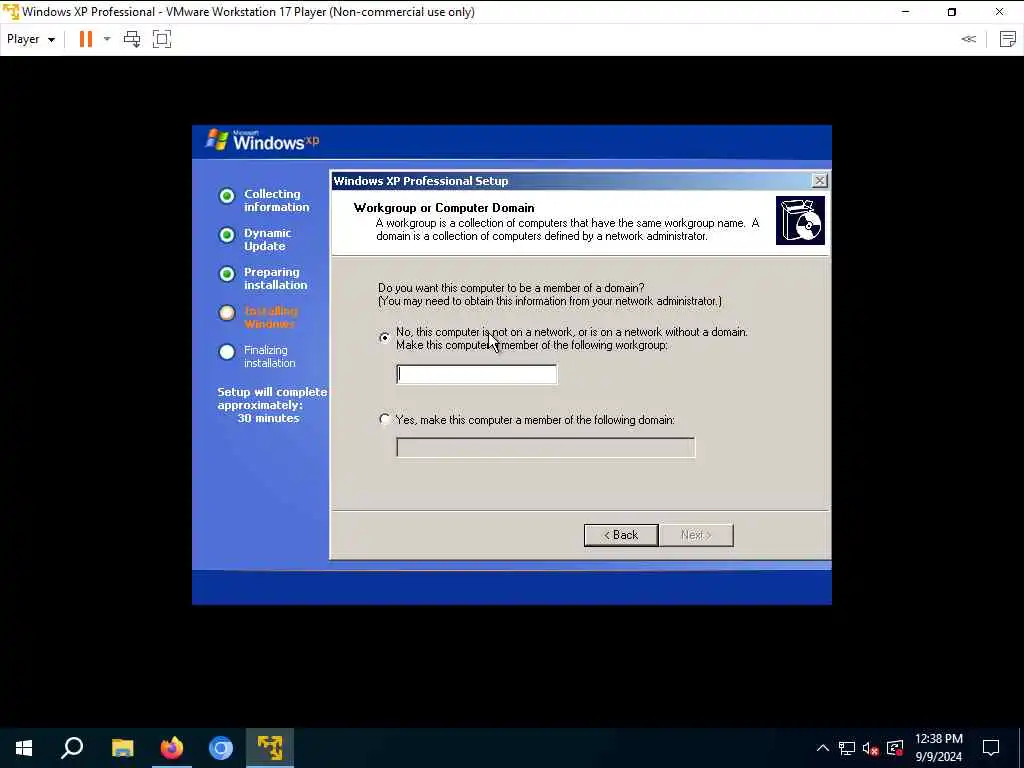The image size is (1024, 768).
Task: Focus the workgroup name text field
Action: click(x=477, y=374)
